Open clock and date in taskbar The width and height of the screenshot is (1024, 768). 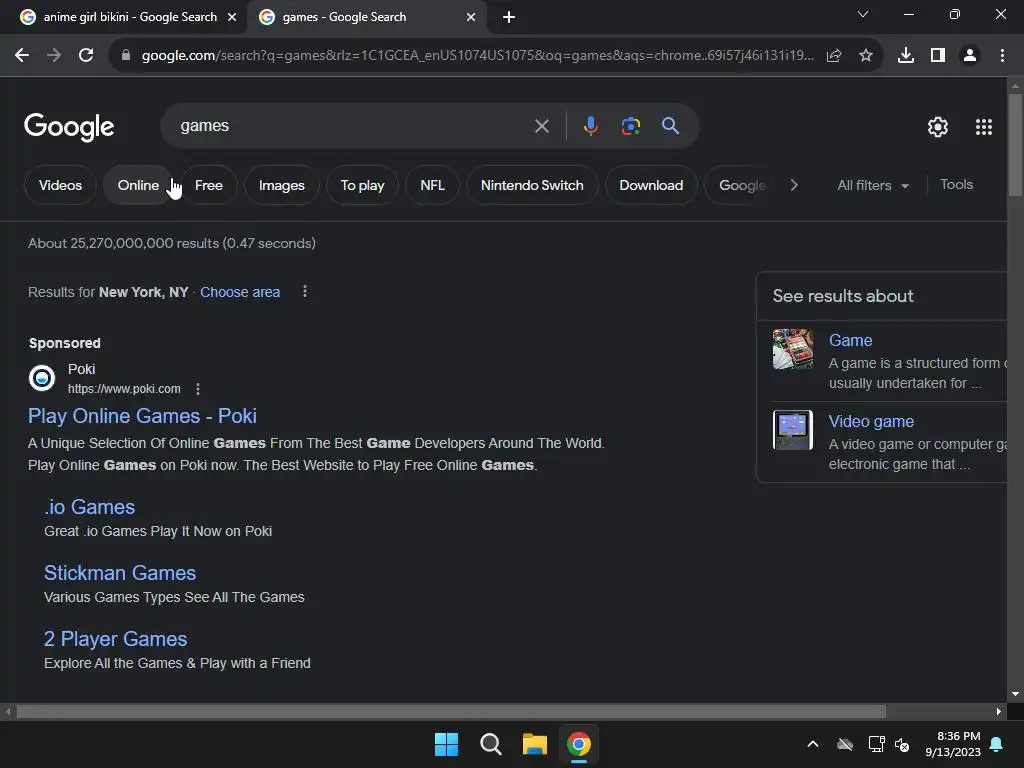point(953,744)
